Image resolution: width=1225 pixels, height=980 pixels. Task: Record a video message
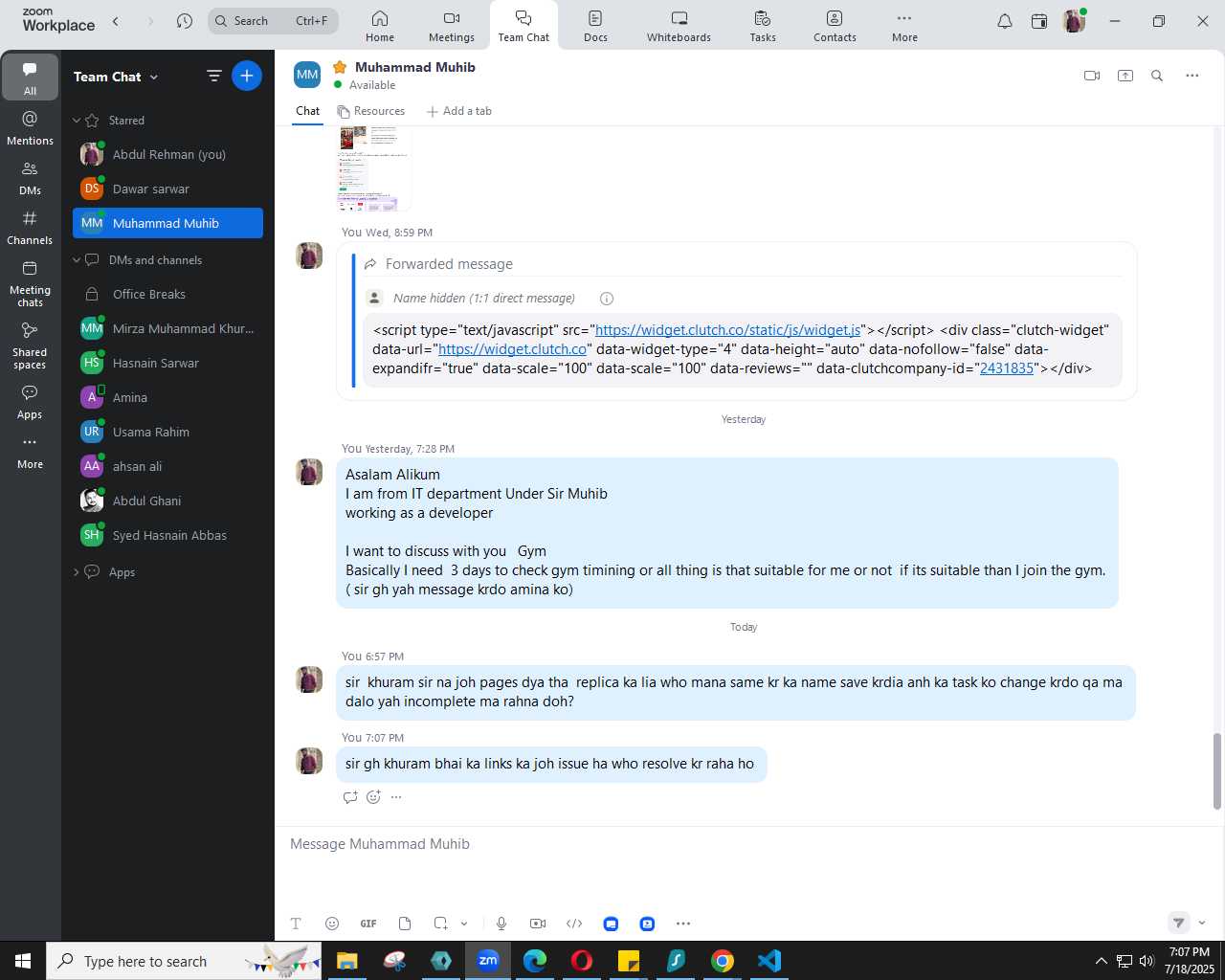(x=538, y=924)
